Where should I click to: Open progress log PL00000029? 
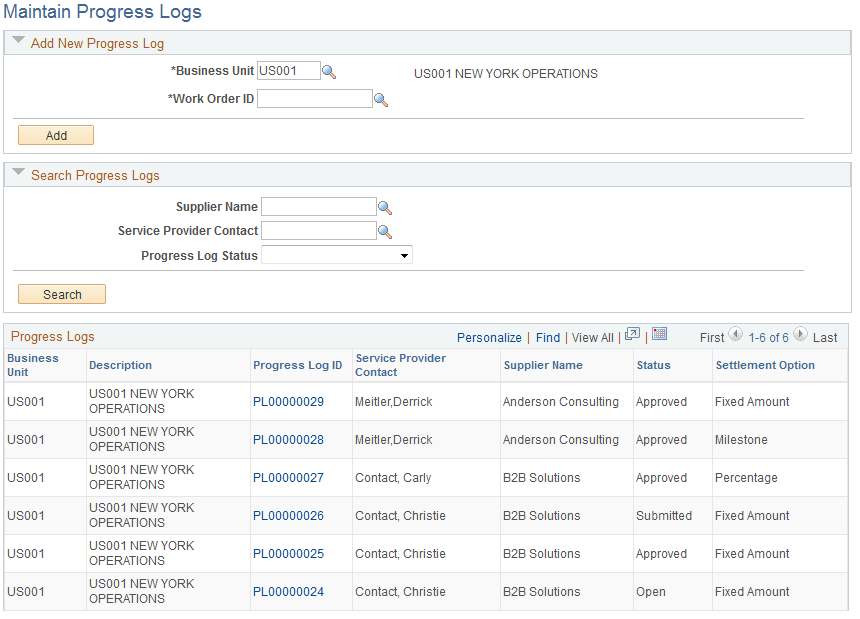click(287, 401)
